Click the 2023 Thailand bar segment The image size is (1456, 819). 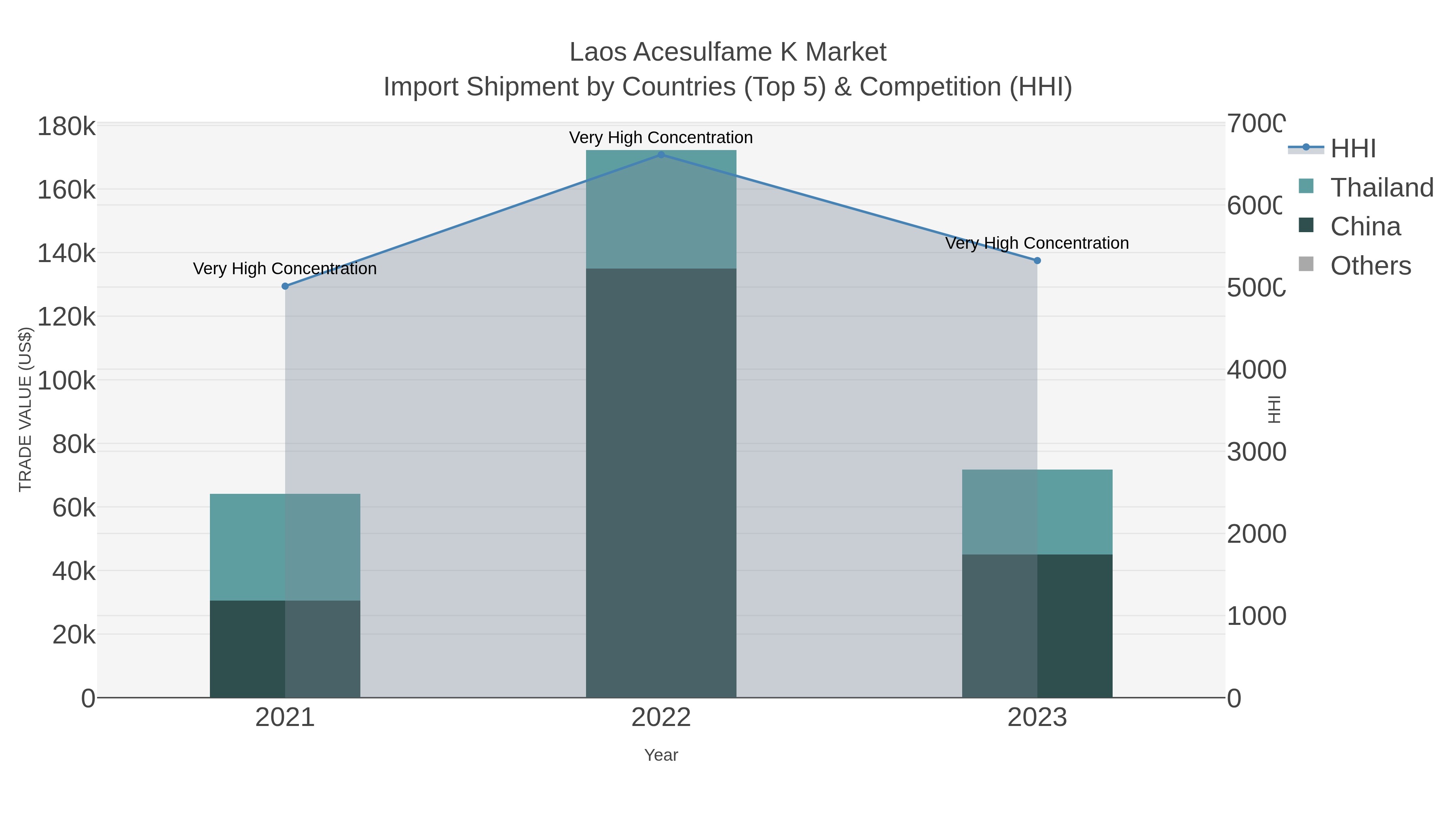[x=1037, y=512]
